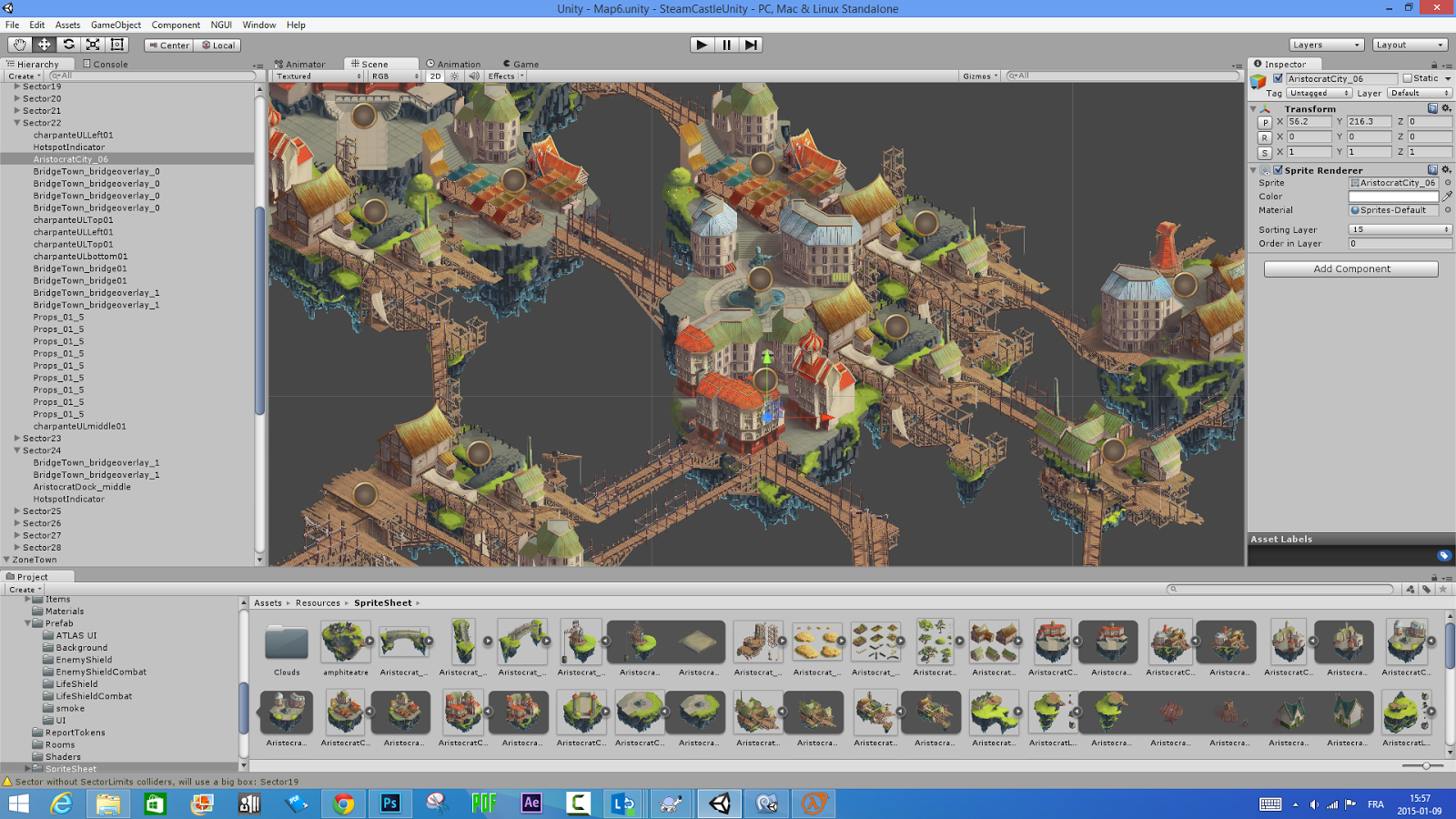Viewport: 1456px width, 819px height.
Task: Toggle scene lighting sun button
Action: click(455, 76)
